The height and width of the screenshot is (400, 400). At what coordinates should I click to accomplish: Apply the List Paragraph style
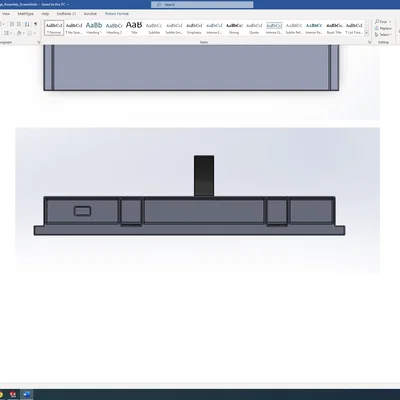click(x=354, y=28)
